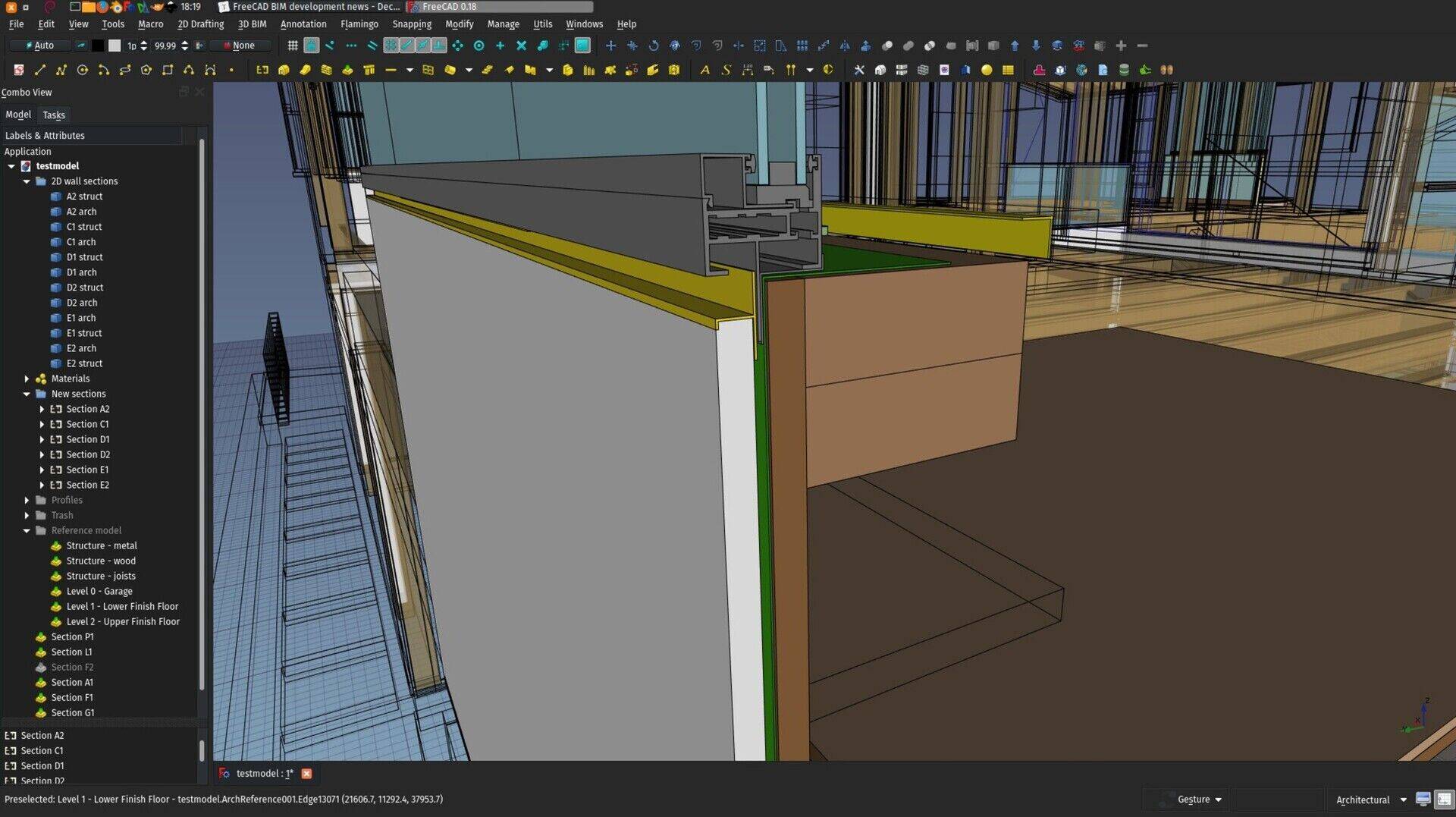This screenshot has width=1456, height=817.
Task: Click the Shape from text tool
Action: [725, 70]
